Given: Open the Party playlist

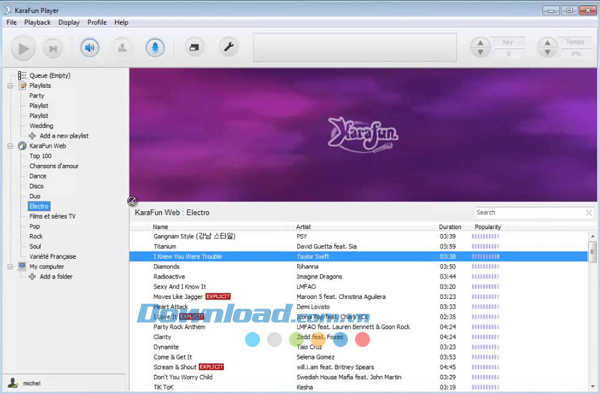Looking at the screenshot, I should pyautogui.click(x=37, y=96).
